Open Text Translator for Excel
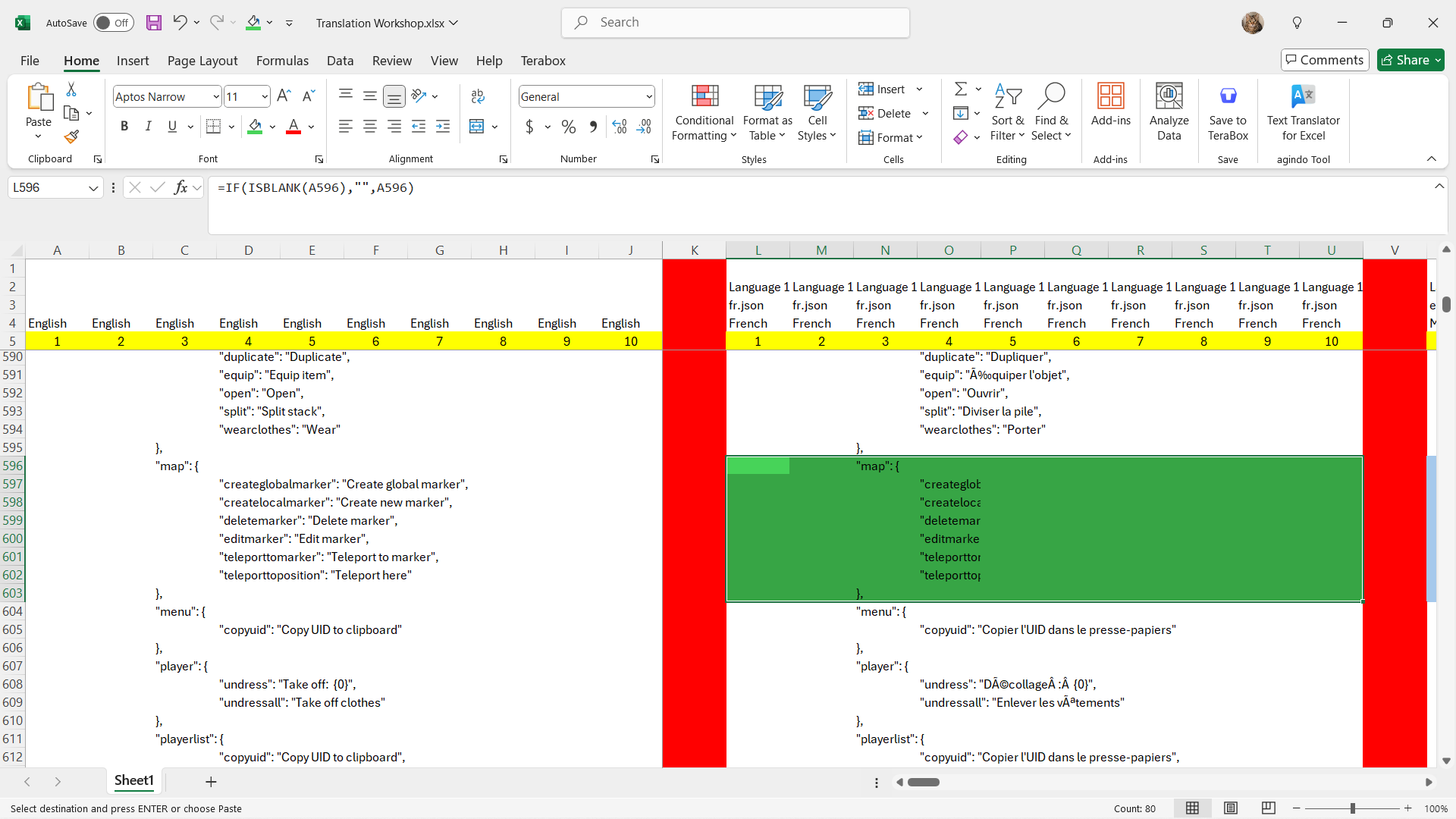 click(1303, 112)
